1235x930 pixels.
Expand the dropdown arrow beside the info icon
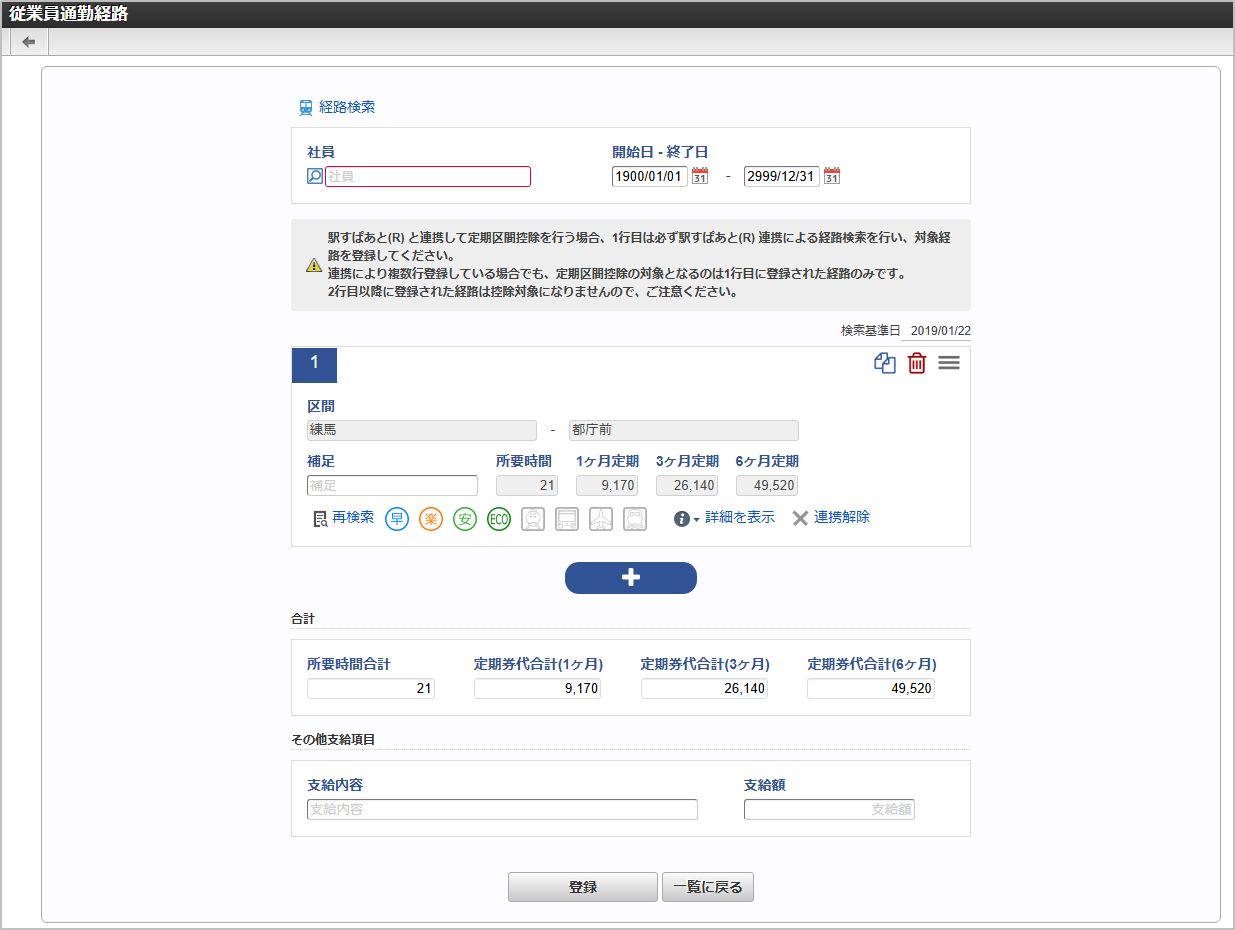pos(695,521)
